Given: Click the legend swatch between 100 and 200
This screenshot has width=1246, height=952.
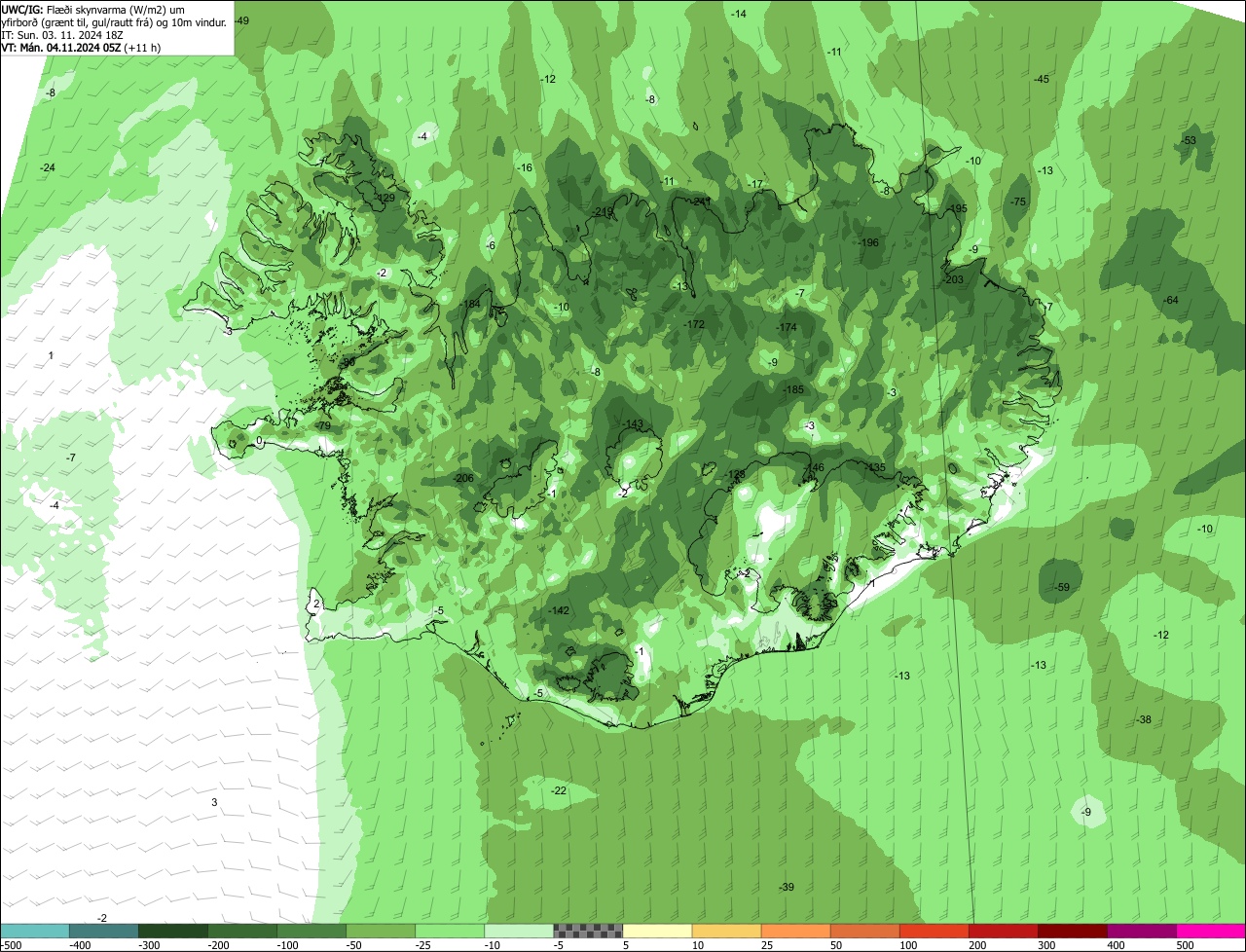Looking at the screenshot, I should point(934,931).
